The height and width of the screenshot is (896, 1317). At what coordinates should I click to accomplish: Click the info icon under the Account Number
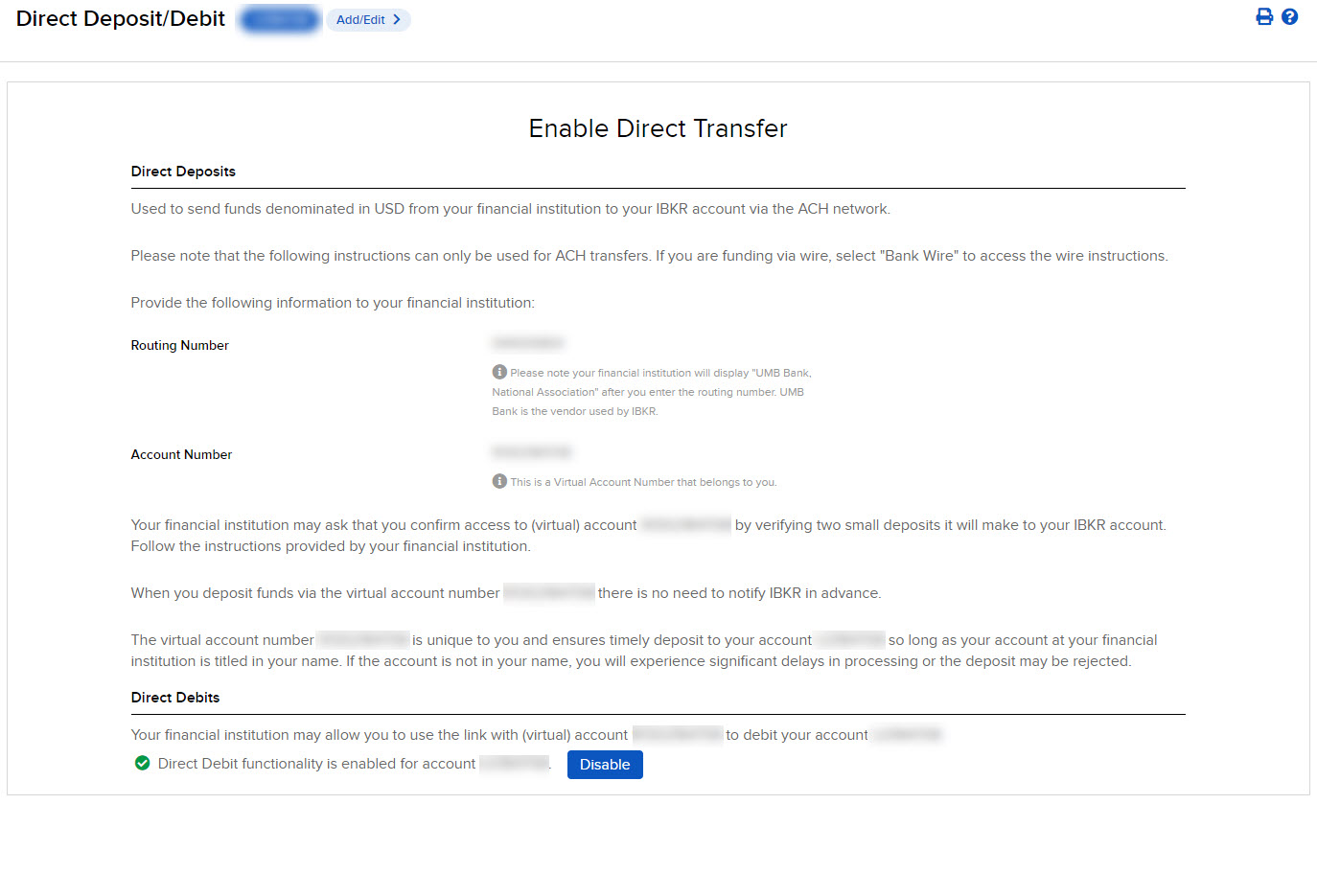(498, 480)
